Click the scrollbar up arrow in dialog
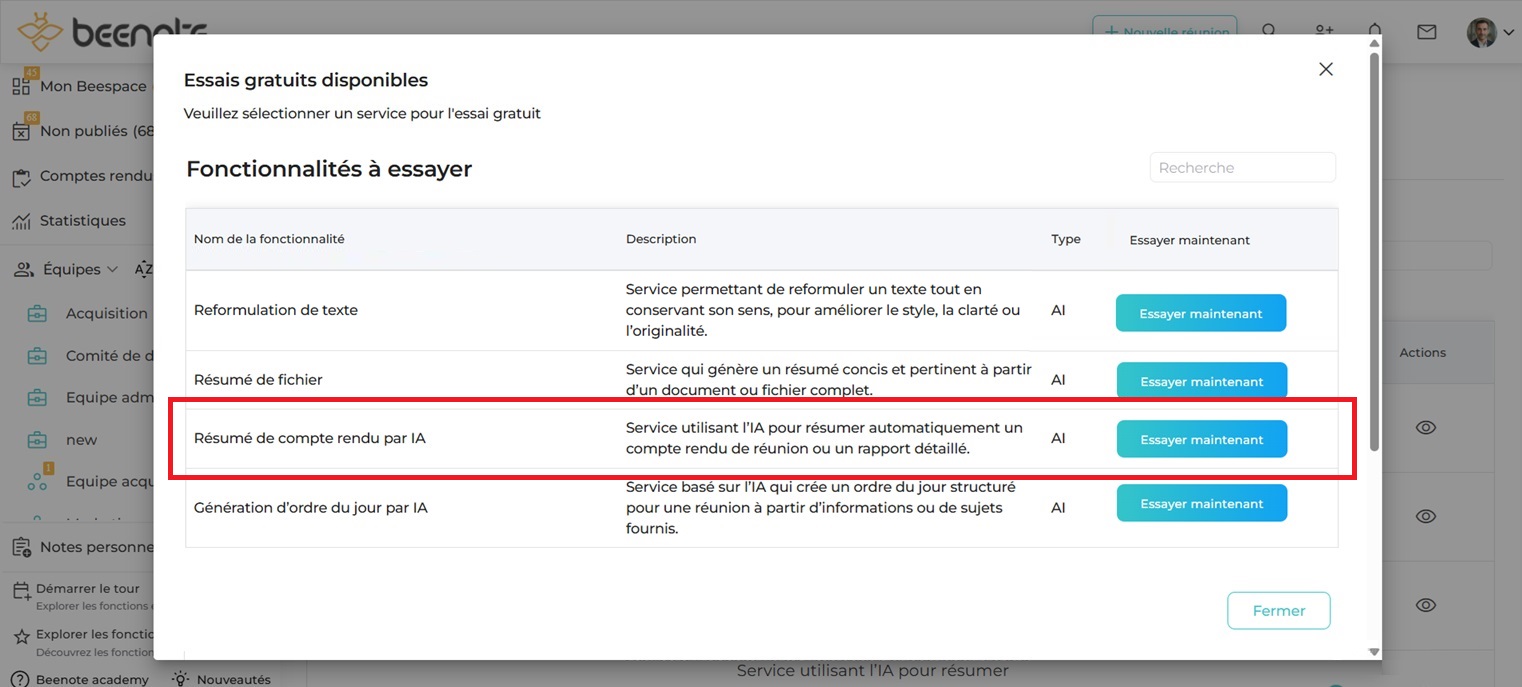 point(1374,44)
